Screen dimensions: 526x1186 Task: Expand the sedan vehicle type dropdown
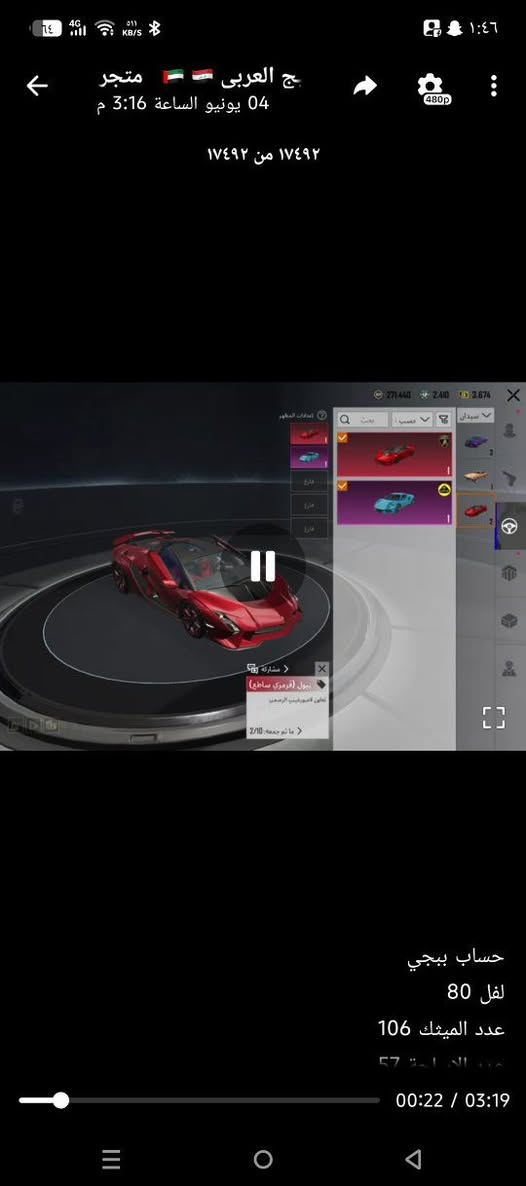pos(476,416)
